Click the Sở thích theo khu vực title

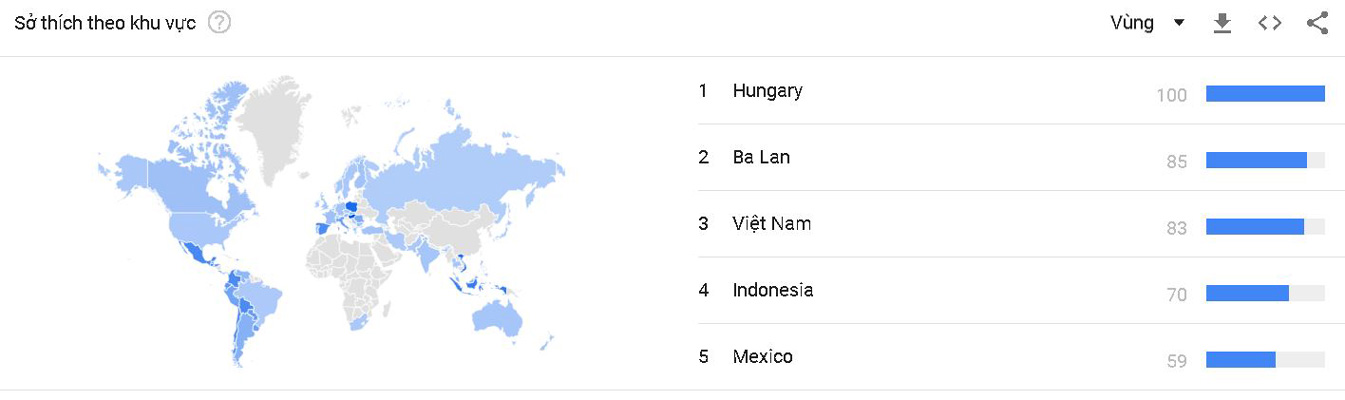105,23
